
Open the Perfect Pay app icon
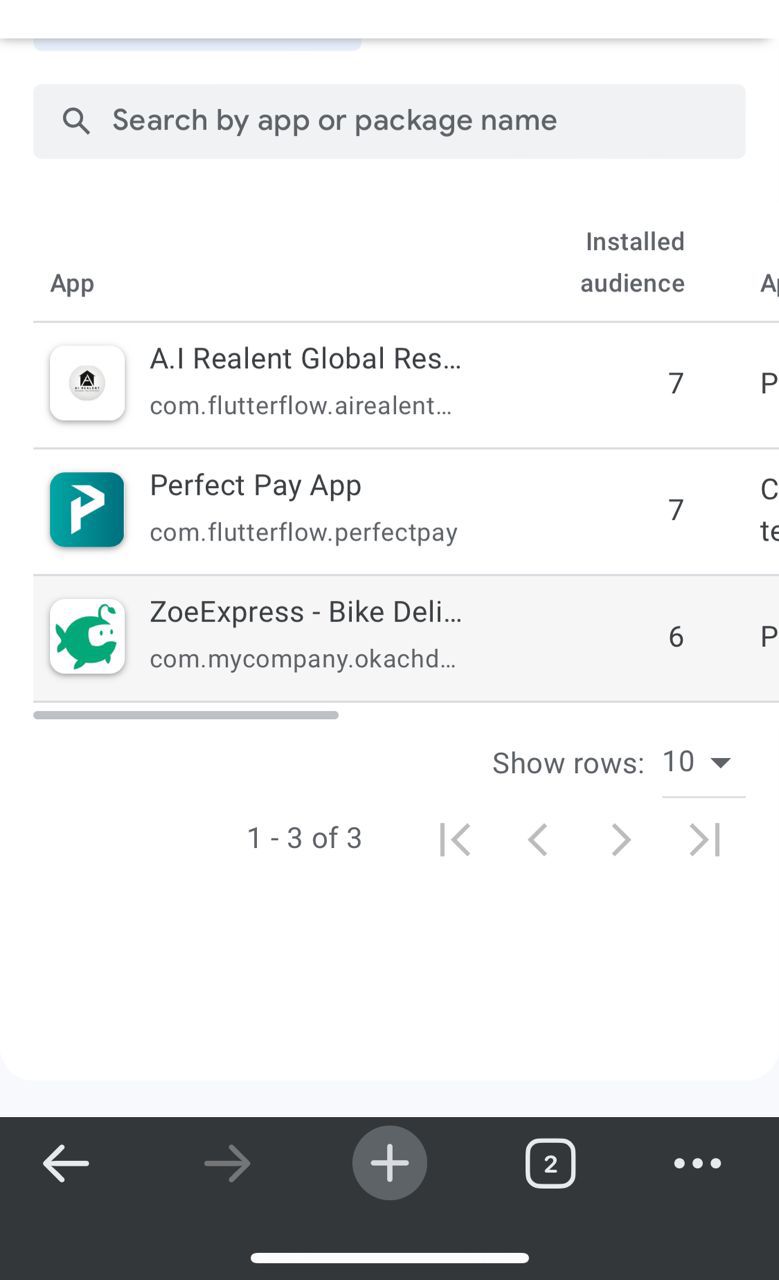tap(87, 510)
